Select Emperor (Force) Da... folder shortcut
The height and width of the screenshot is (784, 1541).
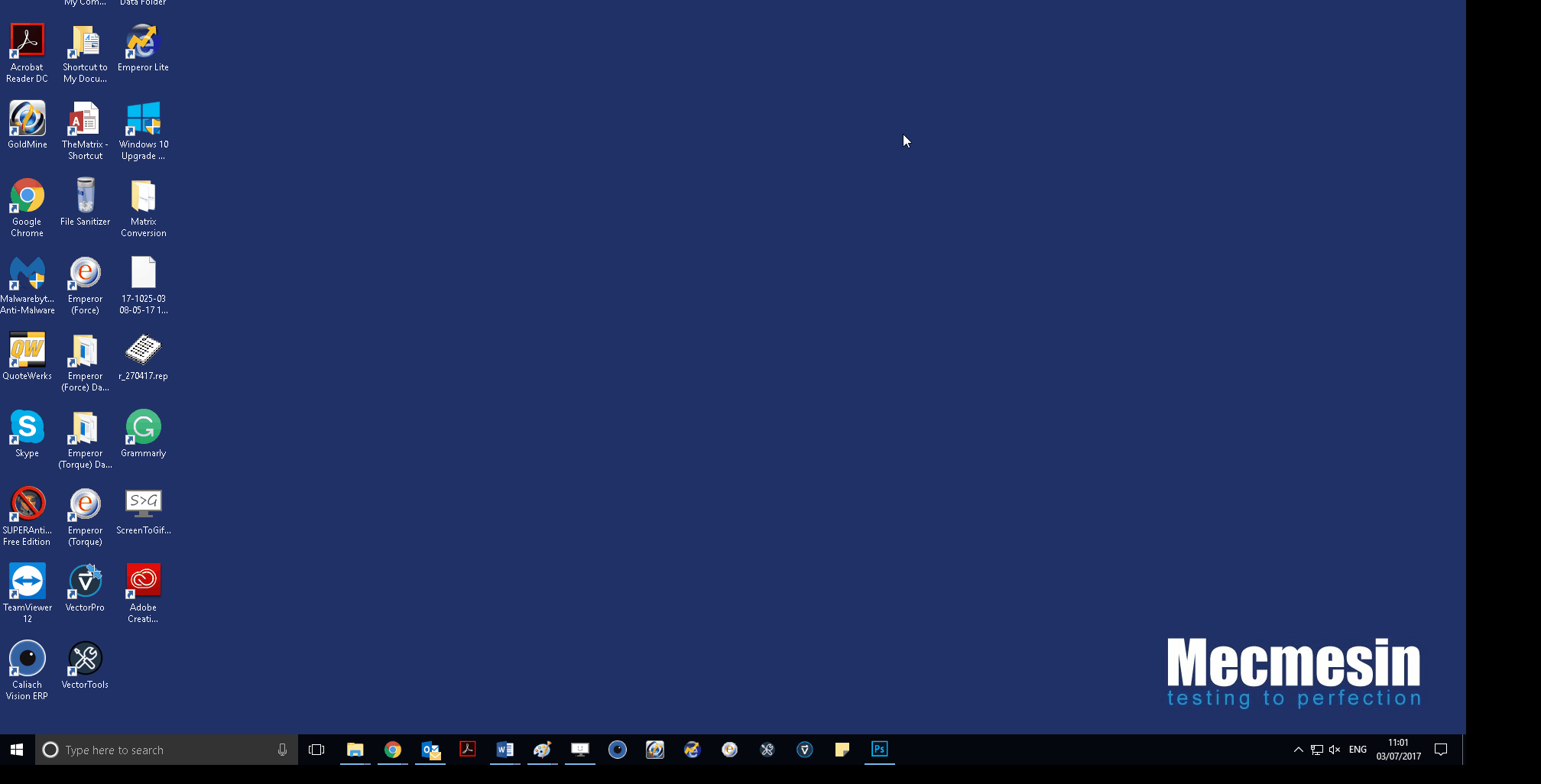point(85,361)
